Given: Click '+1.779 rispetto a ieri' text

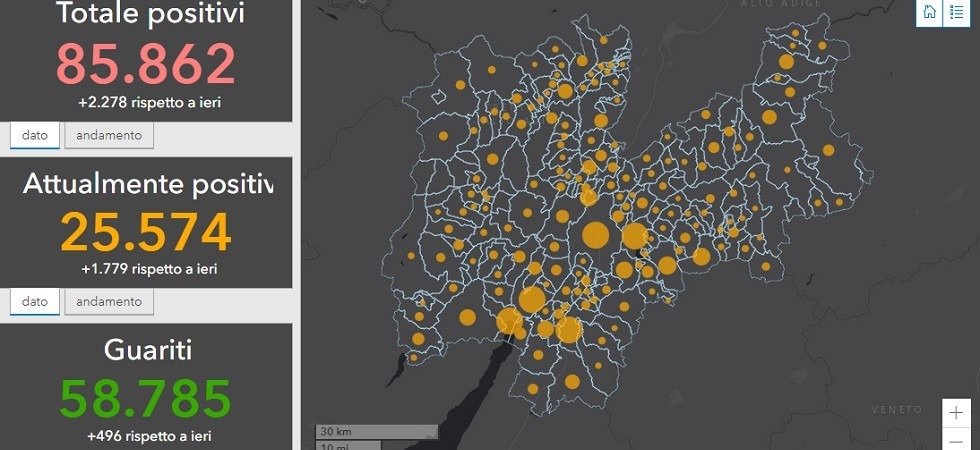Looking at the screenshot, I should click(149, 269).
